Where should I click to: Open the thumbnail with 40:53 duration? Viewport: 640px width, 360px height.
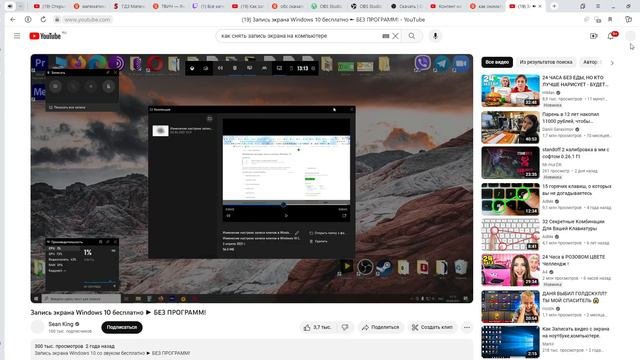[x=510, y=127]
